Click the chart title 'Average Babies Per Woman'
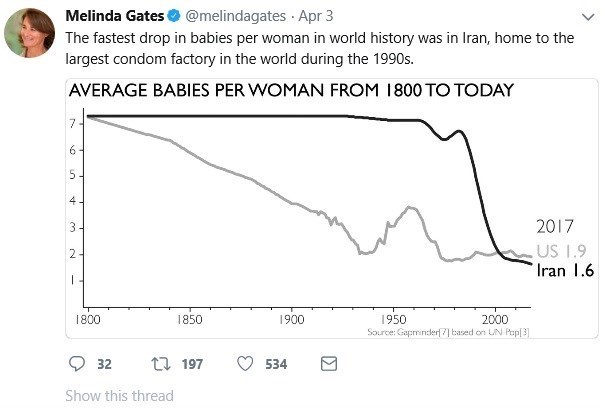The height and width of the screenshot is (410, 604). click(x=290, y=90)
